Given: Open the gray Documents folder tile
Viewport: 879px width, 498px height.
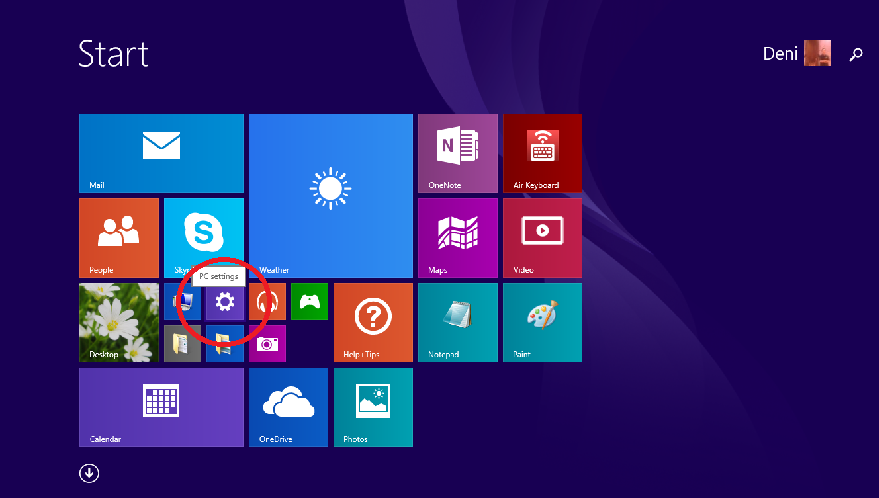Looking at the screenshot, I should 183,344.
